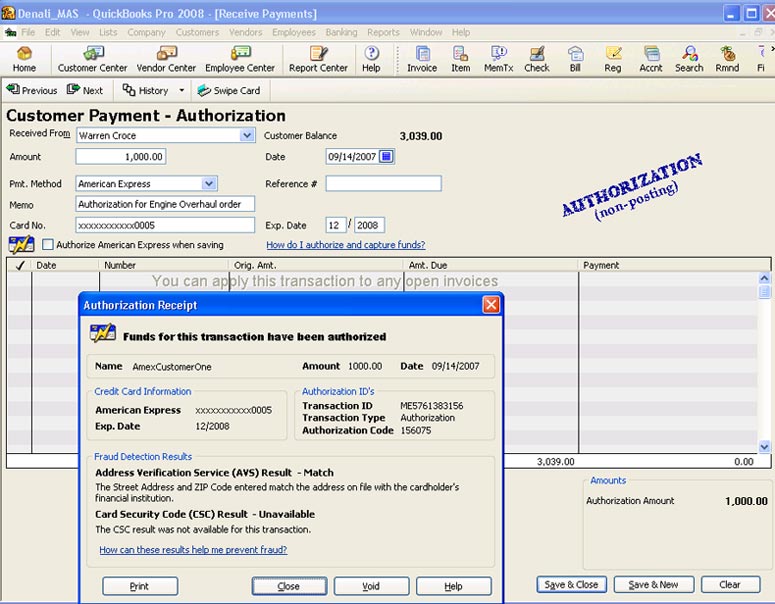
Task: Click the Clear button
Action: [x=730, y=585]
